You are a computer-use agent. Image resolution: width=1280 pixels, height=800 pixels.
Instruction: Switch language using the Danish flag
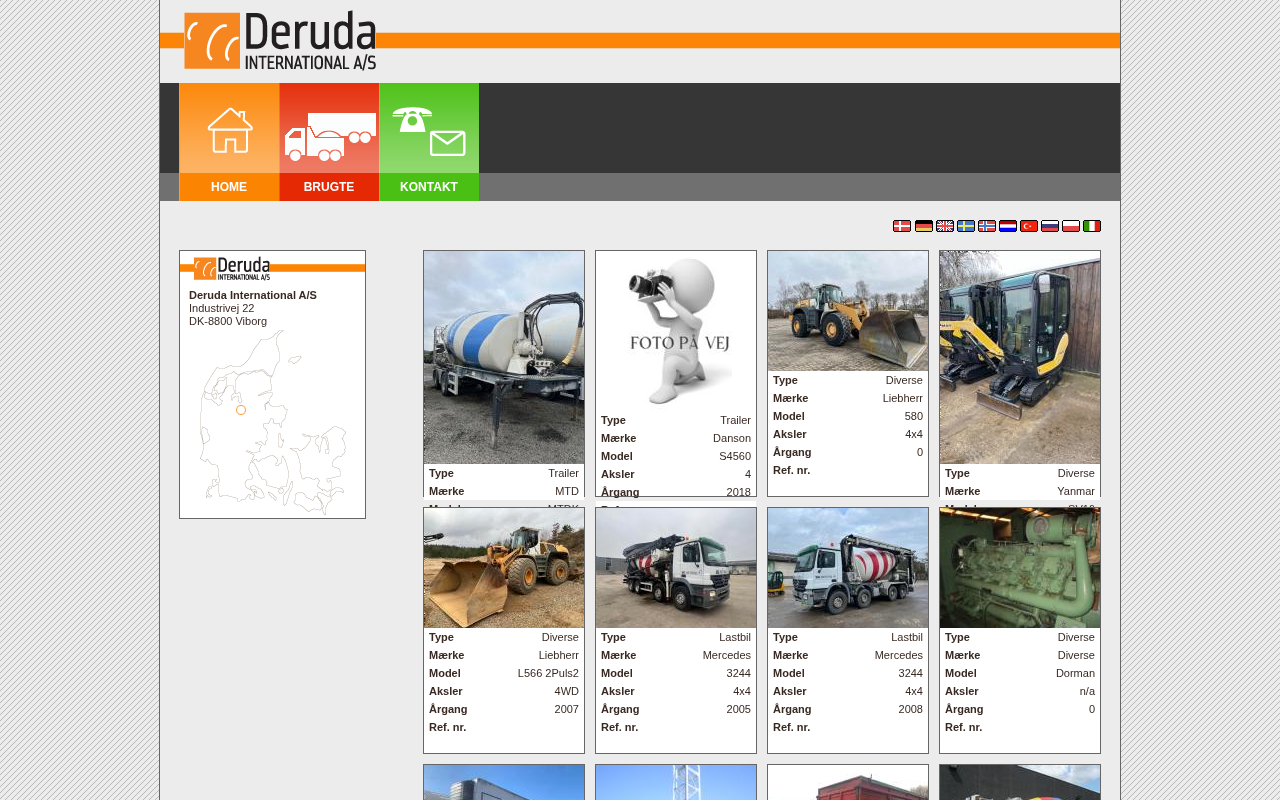902,226
